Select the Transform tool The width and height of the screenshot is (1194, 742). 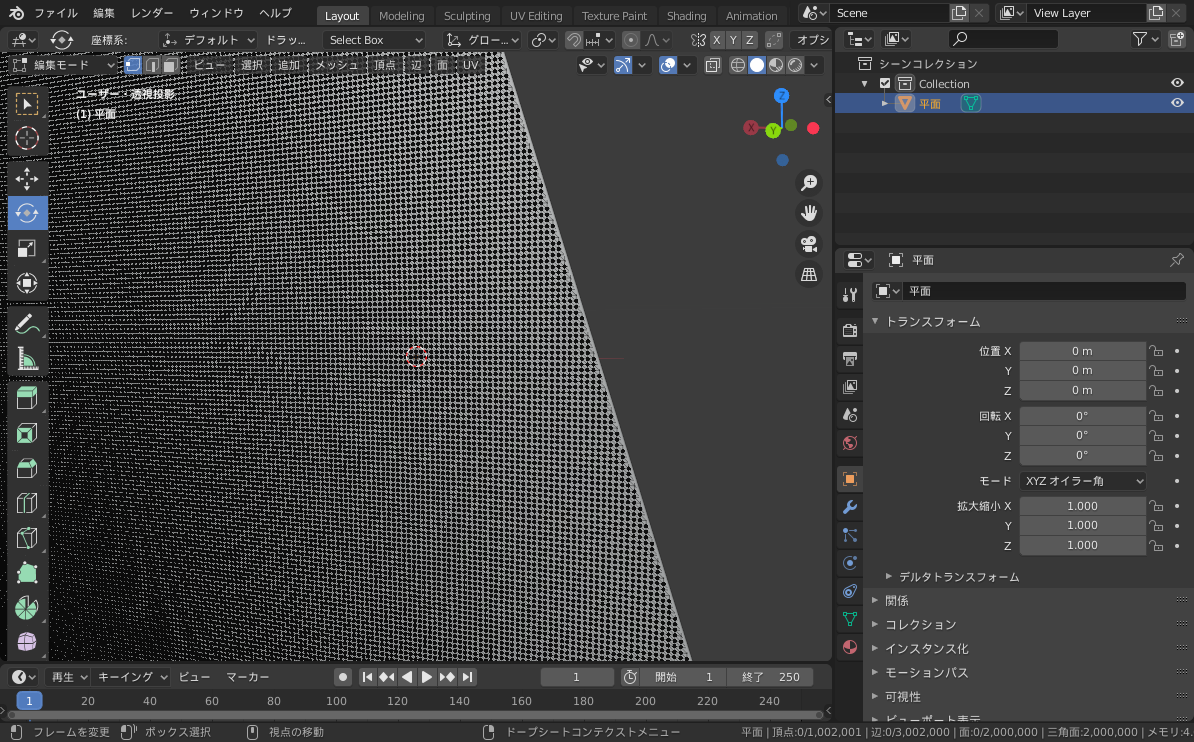pyautogui.click(x=27, y=283)
